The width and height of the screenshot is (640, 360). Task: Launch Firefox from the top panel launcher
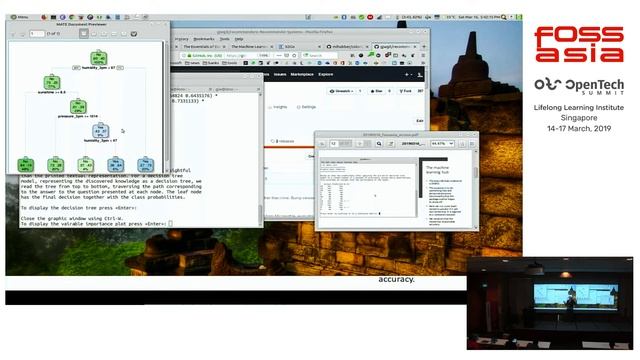click(x=44, y=17)
